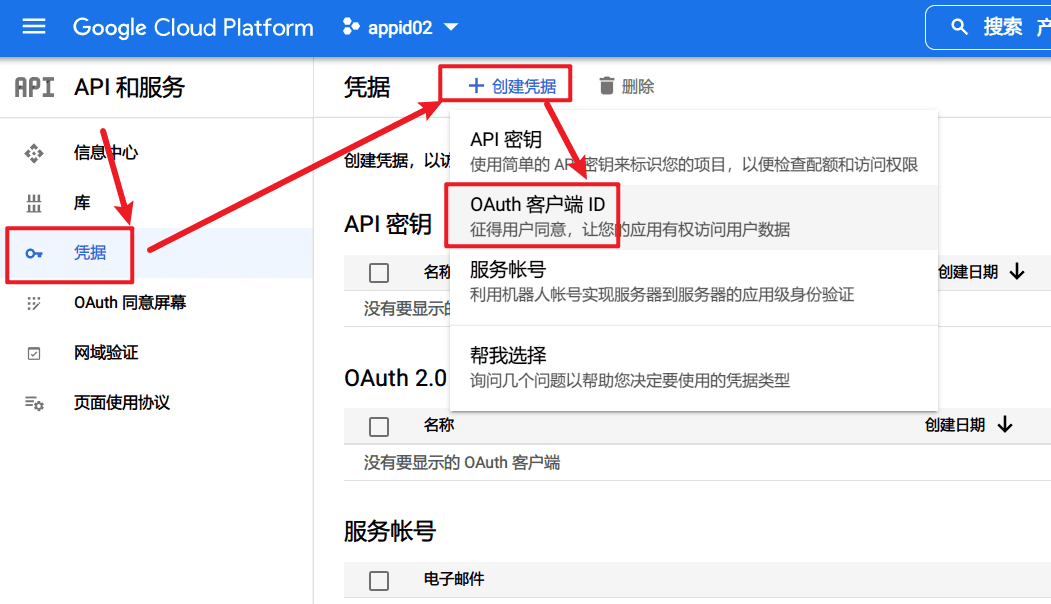This screenshot has width=1051, height=604.
Task: Click the 凭据 page title heading
Action: 367,87
